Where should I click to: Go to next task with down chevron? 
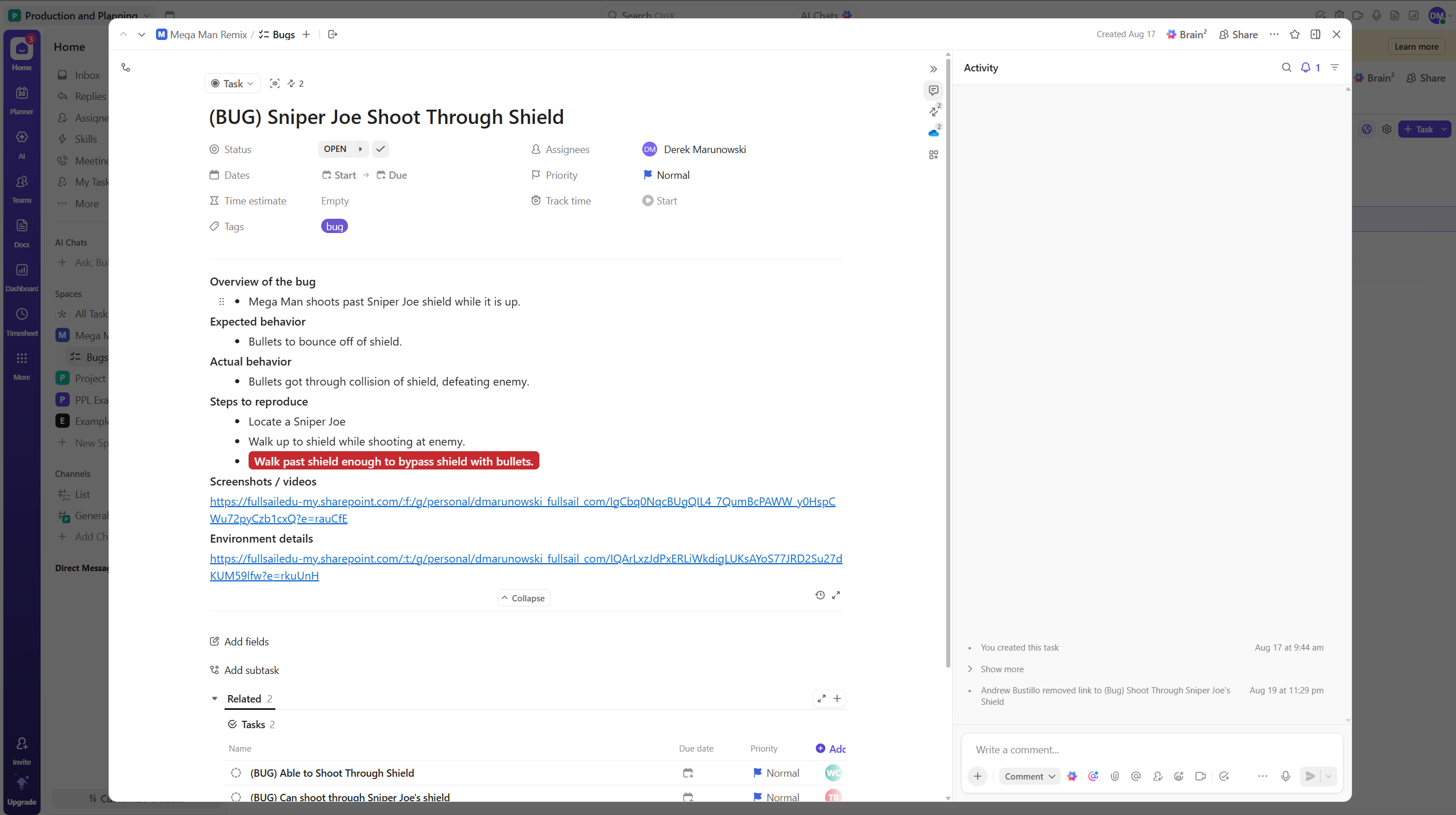pyautogui.click(x=142, y=34)
